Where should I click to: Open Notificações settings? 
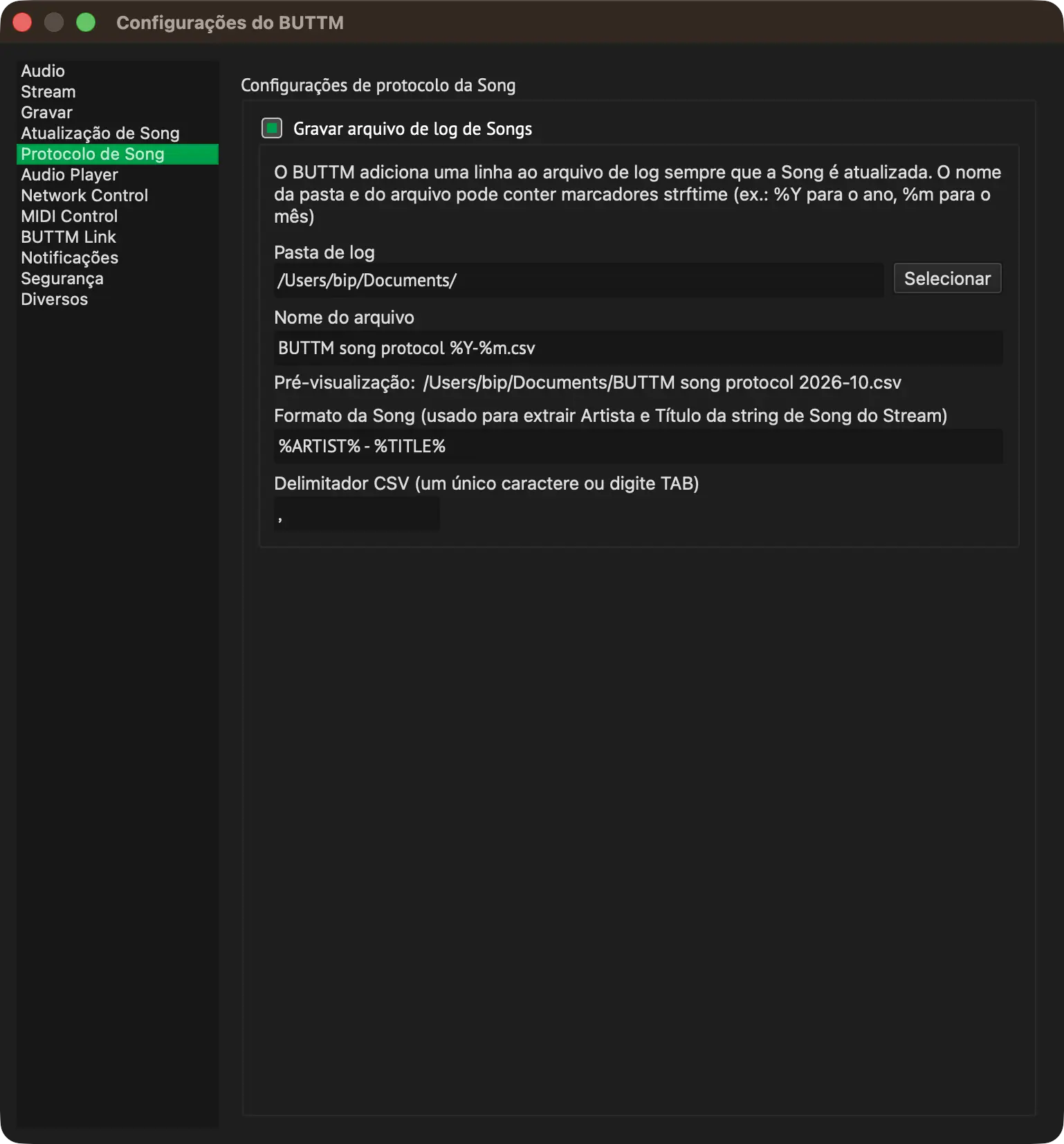coord(118,258)
